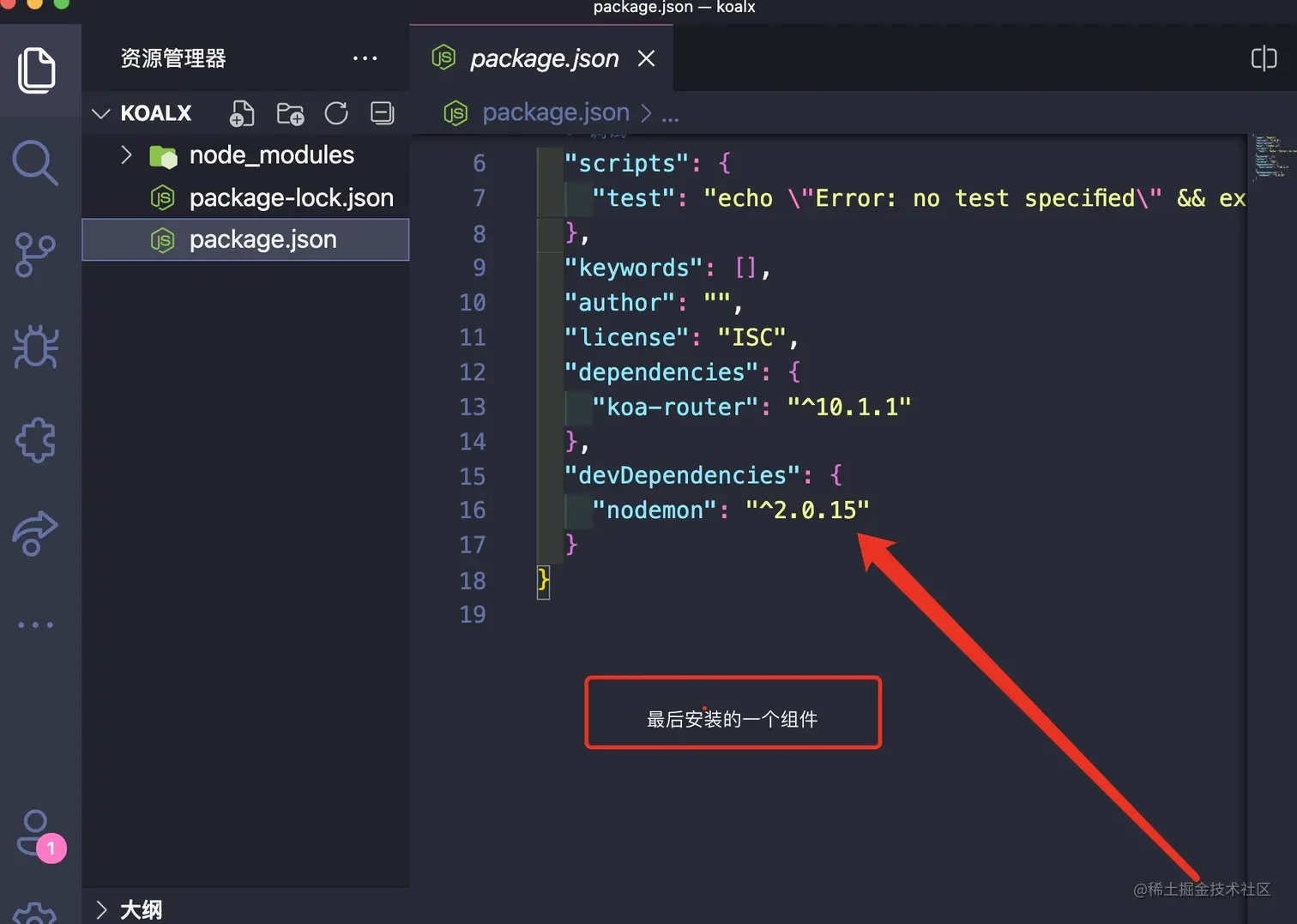Viewport: 1297px width, 924px height.
Task: Click the "scripts" key on line 6
Action: click(626, 163)
